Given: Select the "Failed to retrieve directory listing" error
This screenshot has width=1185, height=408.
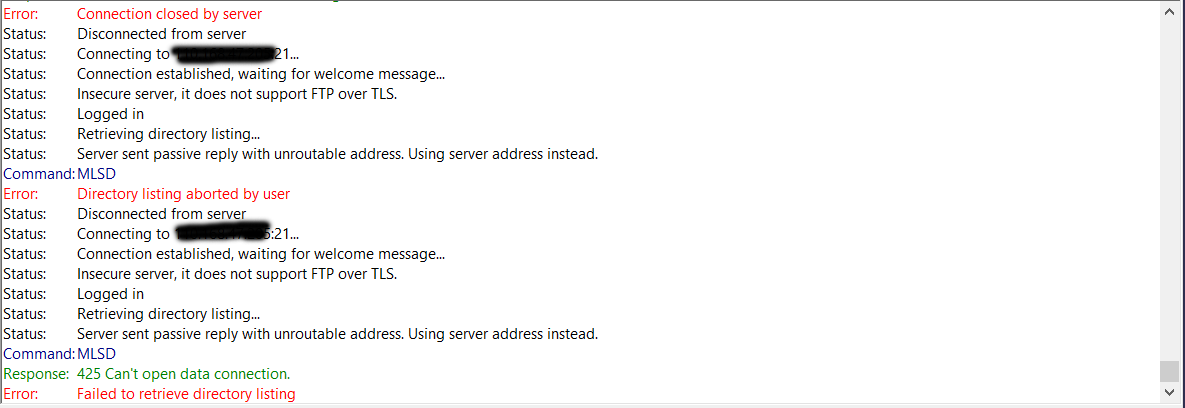Looking at the screenshot, I should click(x=186, y=394).
